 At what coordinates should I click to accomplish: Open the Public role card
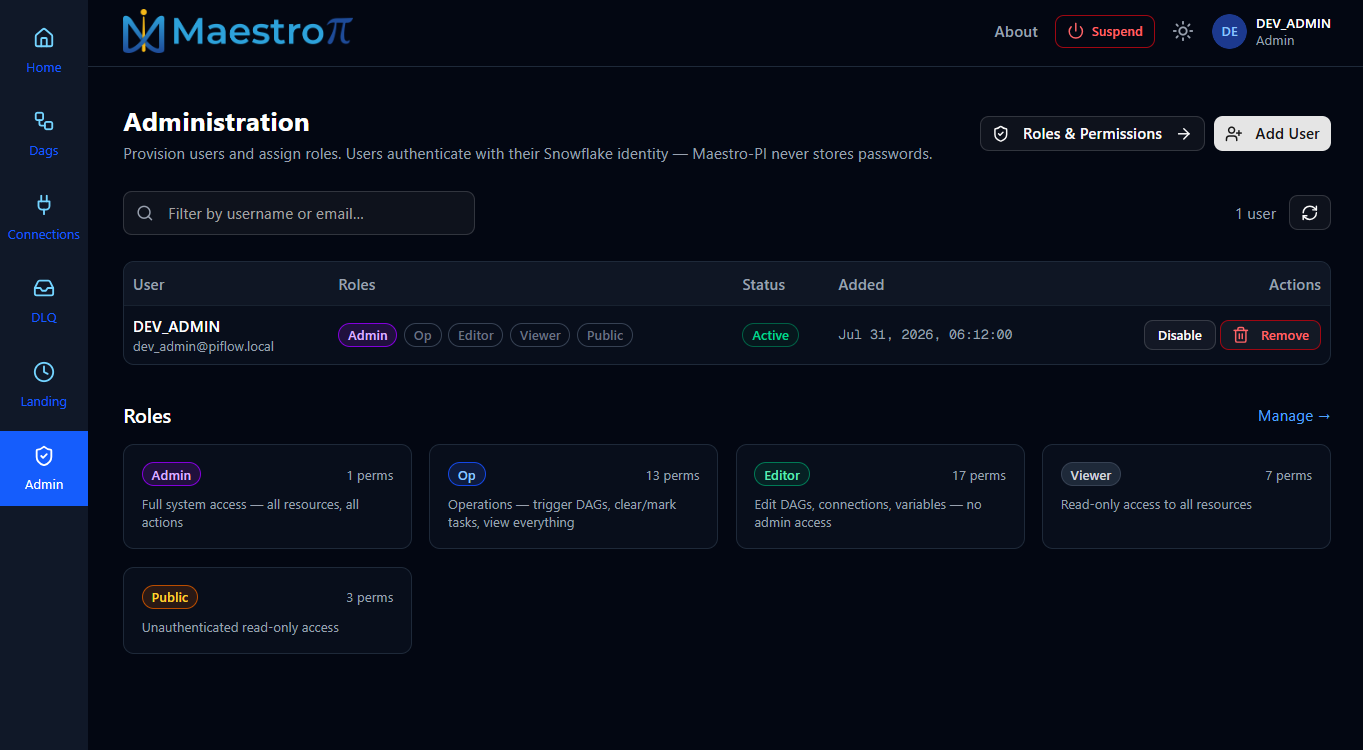coord(267,610)
